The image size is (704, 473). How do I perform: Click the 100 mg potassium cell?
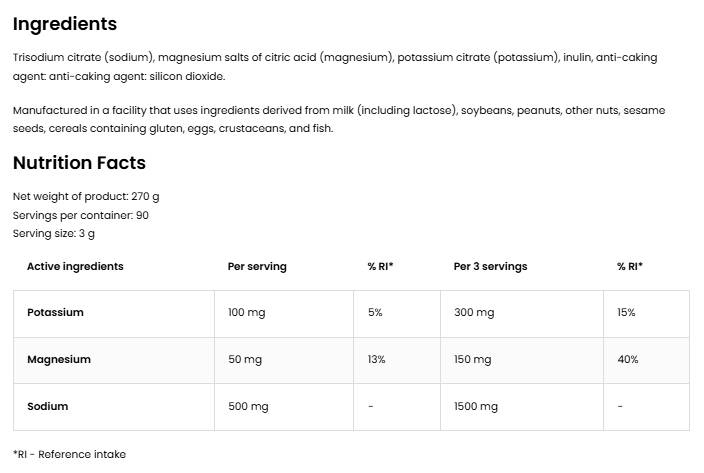click(x=246, y=313)
